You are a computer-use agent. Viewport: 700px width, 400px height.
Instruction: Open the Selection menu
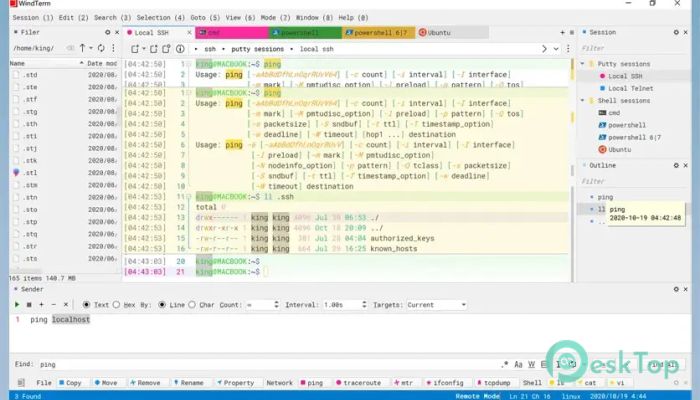(160, 17)
